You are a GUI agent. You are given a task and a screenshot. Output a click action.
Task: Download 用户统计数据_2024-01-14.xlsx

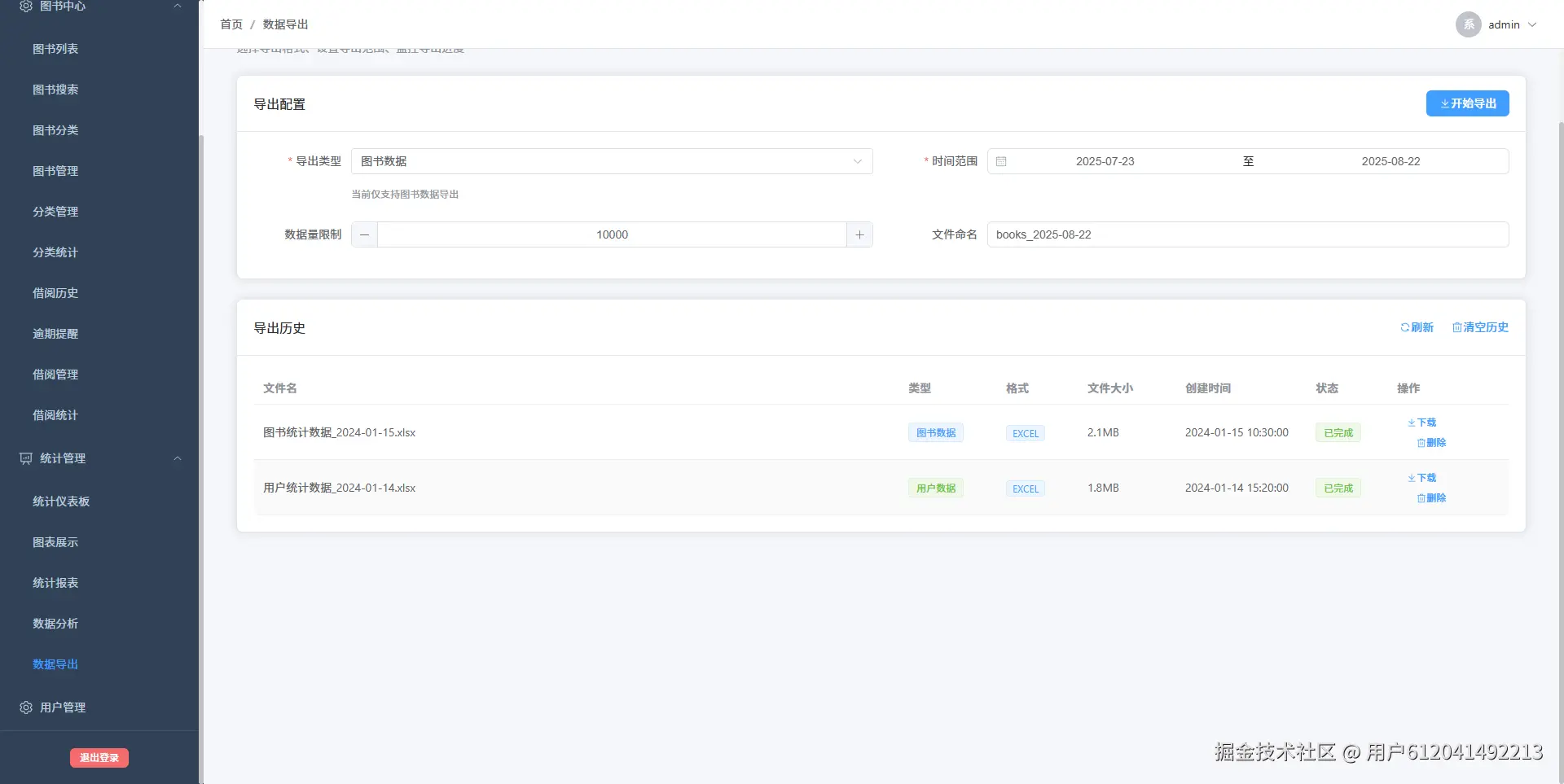pyautogui.click(x=1421, y=478)
